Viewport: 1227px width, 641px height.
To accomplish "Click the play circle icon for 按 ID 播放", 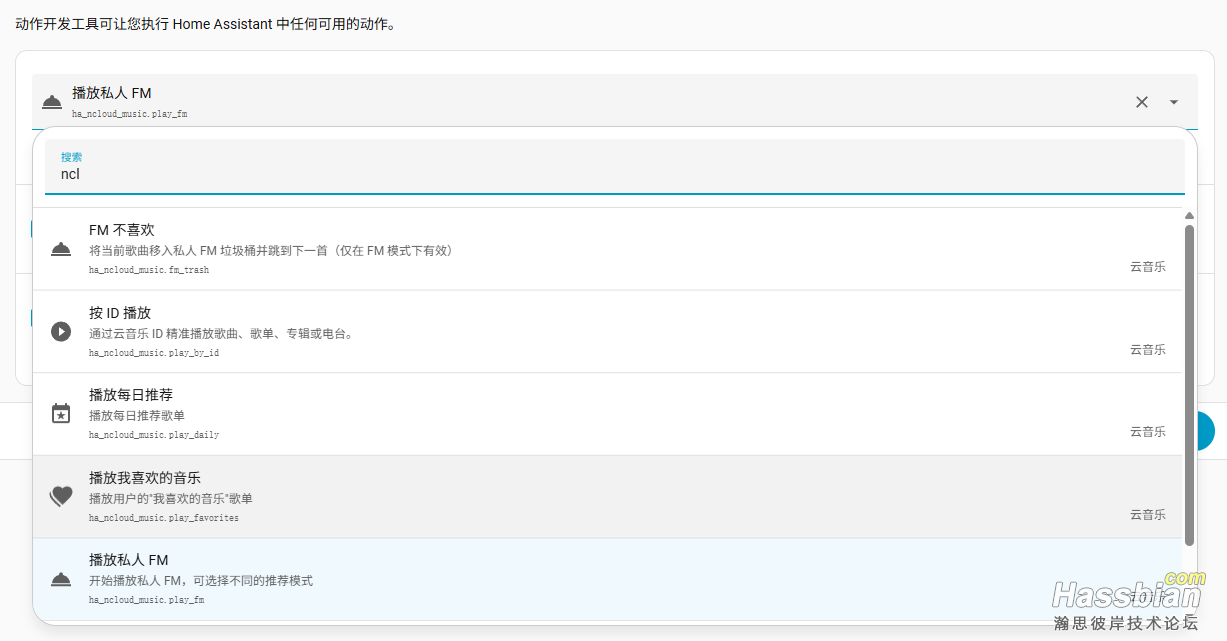I will point(61,331).
